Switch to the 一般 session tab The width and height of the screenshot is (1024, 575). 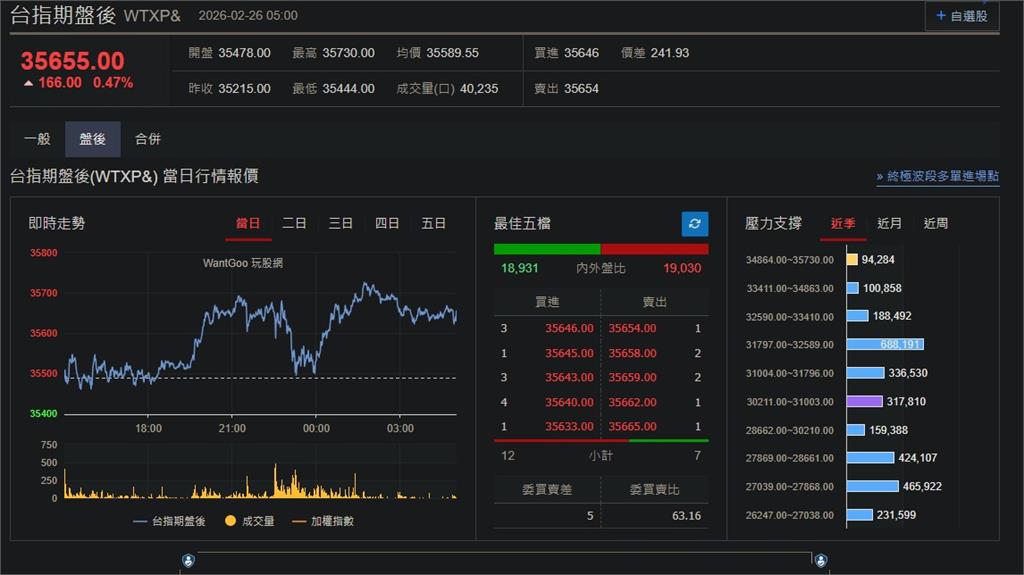coord(37,139)
